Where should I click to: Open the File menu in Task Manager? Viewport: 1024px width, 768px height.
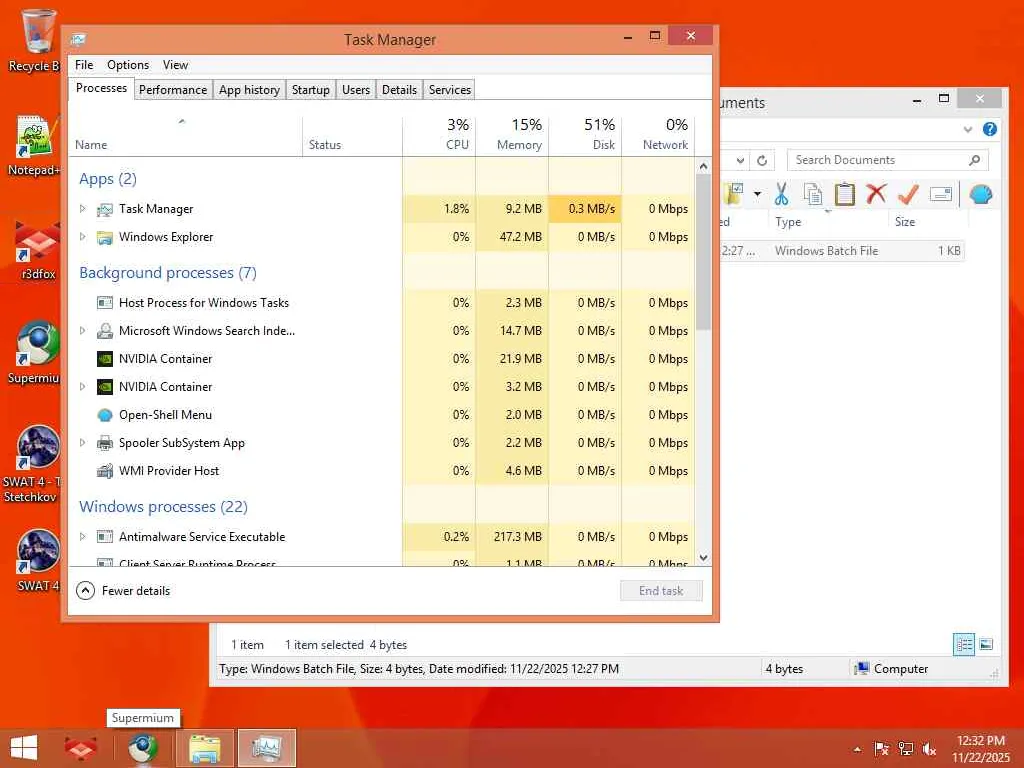[84, 65]
